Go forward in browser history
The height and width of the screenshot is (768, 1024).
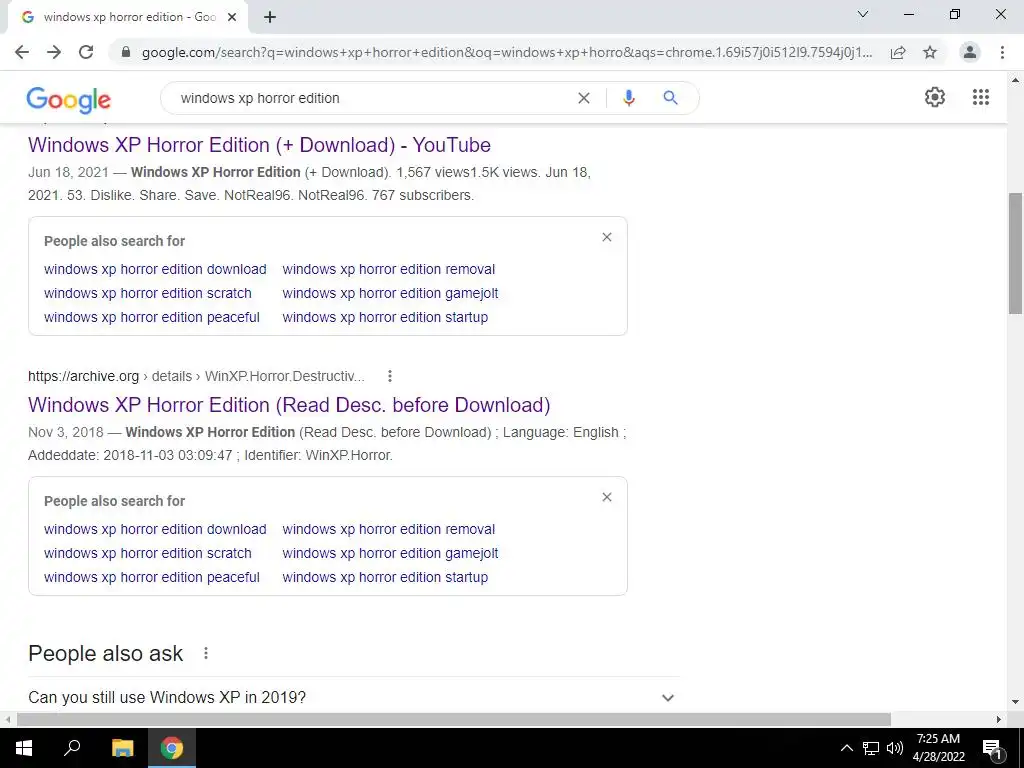[x=54, y=52]
